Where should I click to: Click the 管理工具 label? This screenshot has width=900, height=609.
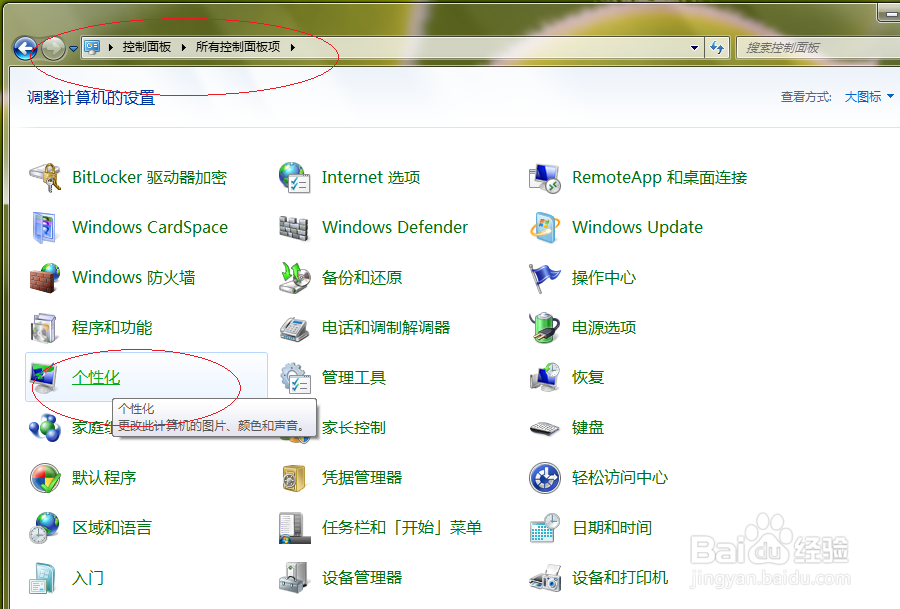point(354,378)
